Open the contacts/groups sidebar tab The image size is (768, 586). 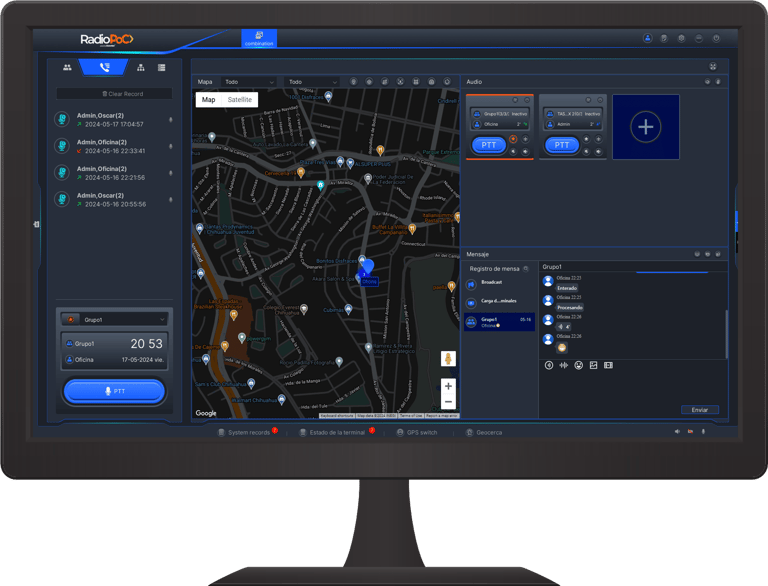(x=67, y=68)
